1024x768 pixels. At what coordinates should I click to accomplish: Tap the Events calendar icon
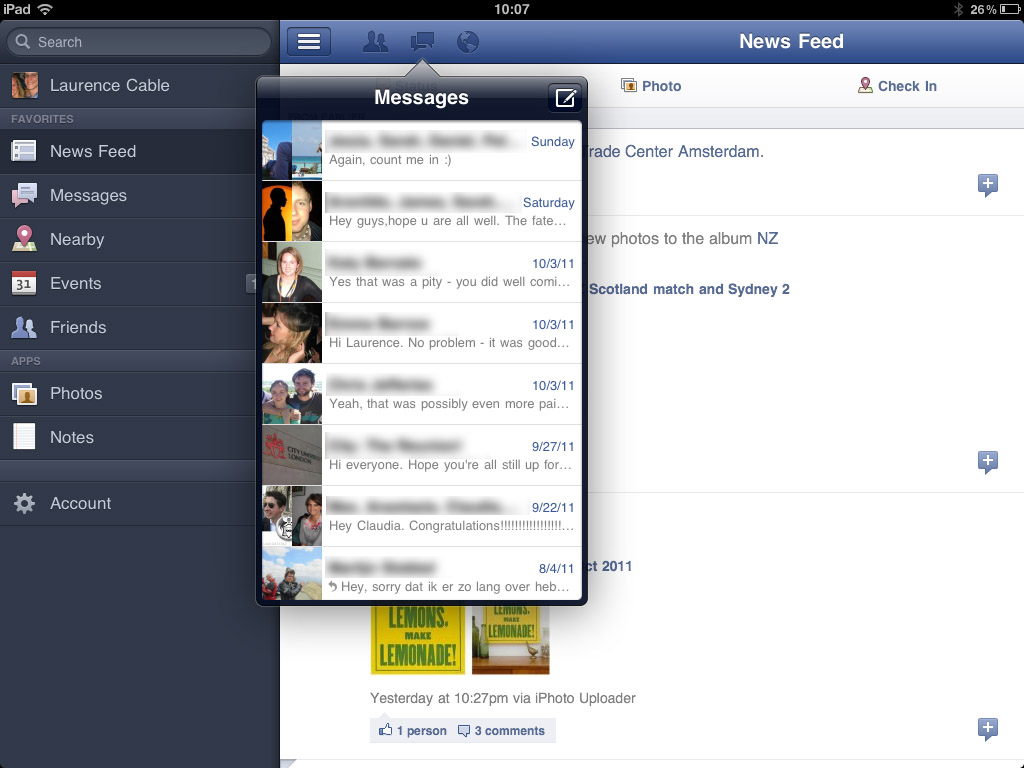coord(24,283)
